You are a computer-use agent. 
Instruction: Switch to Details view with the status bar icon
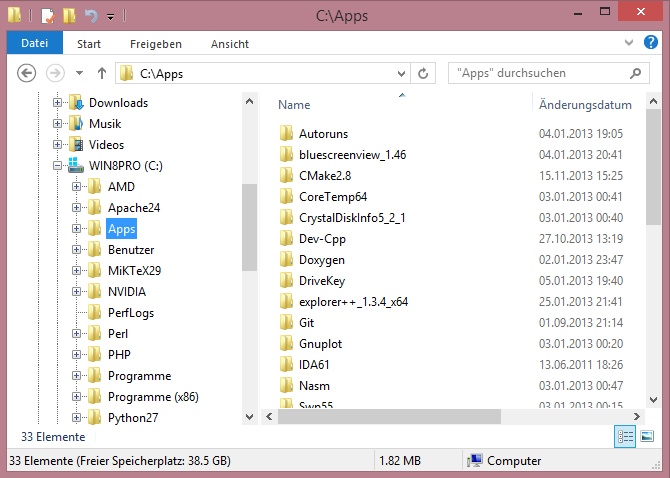pos(625,437)
